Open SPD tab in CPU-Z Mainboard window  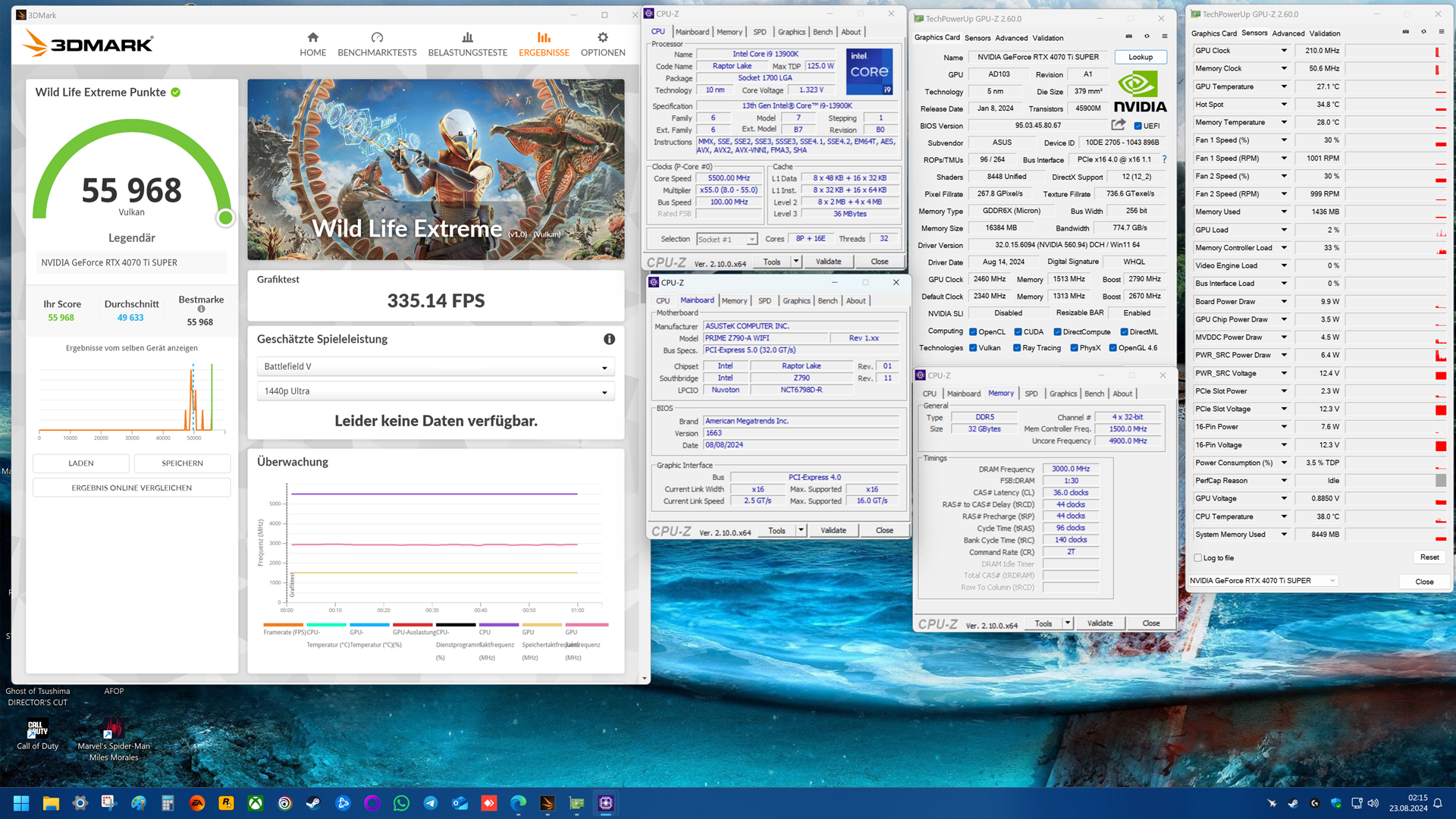(764, 301)
